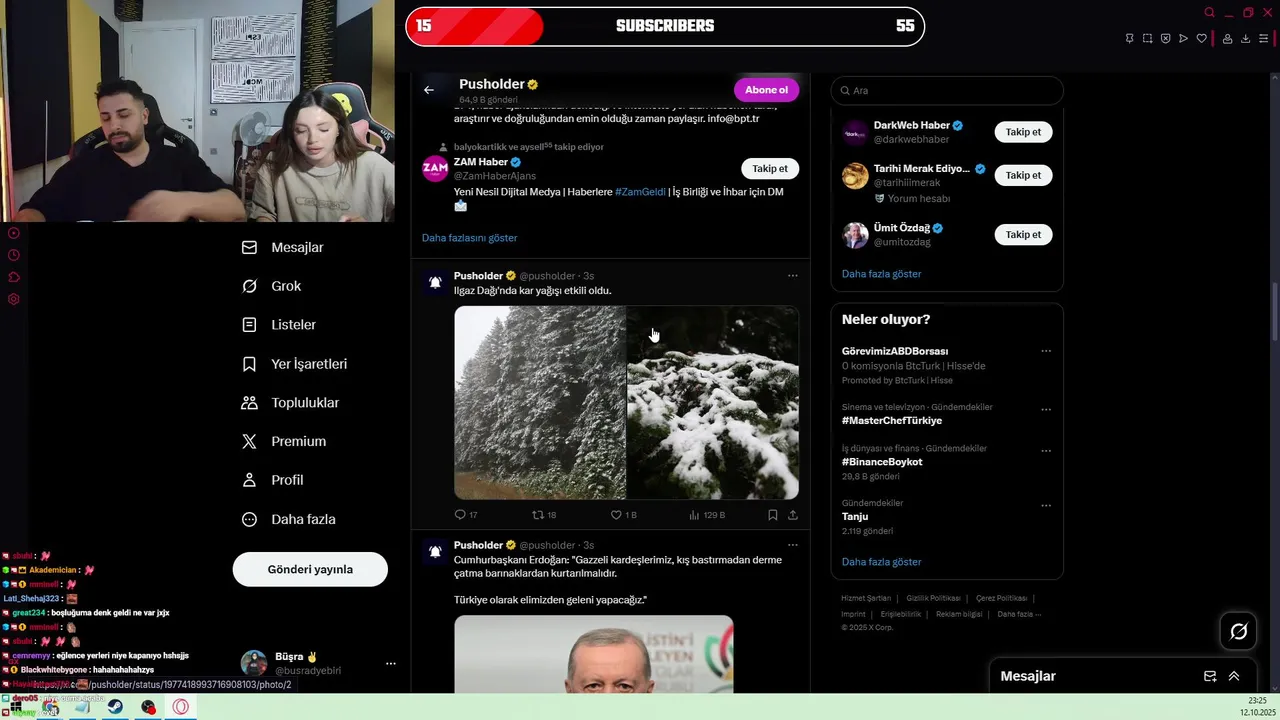Open the browser easy setup sliders icon

click(x=1264, y=39)
